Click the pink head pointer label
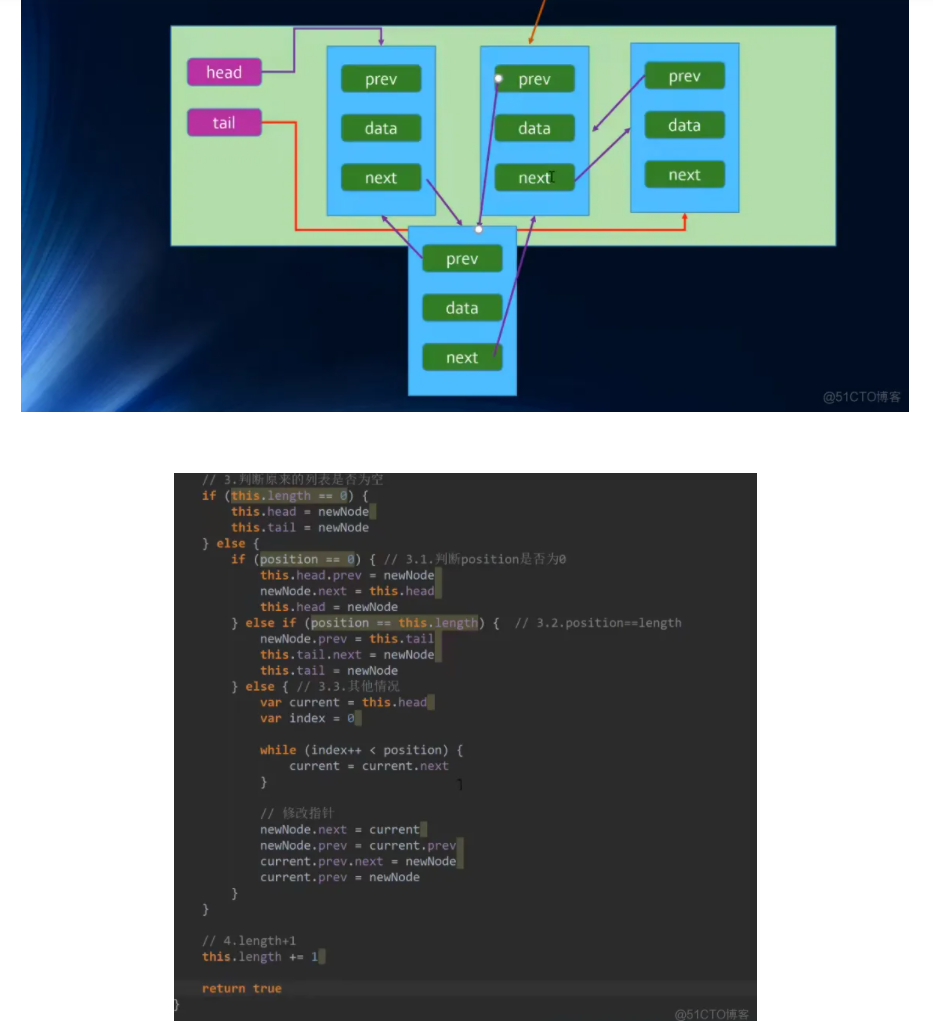The image size is (933, 1021). tap(224, 72)
